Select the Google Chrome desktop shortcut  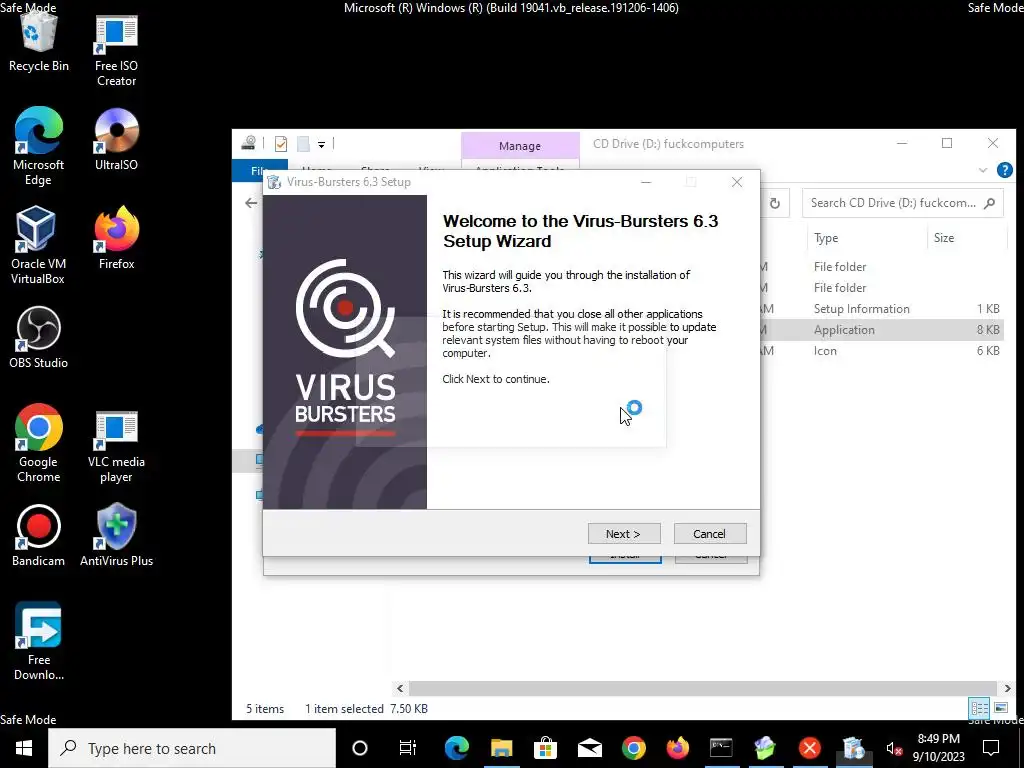[x=39, y=443]
